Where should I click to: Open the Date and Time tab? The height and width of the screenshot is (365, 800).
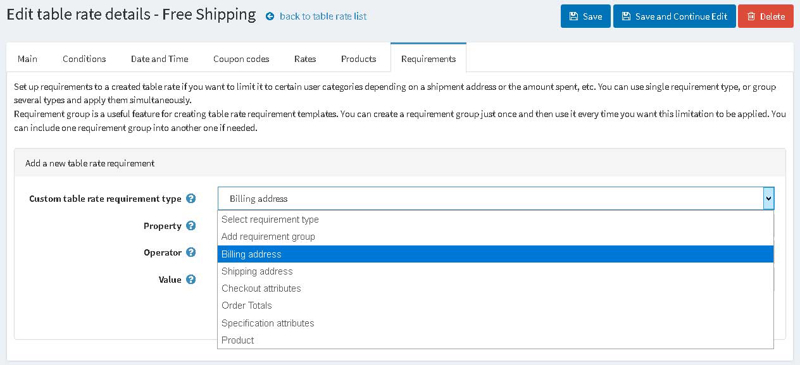coord(159,59)
